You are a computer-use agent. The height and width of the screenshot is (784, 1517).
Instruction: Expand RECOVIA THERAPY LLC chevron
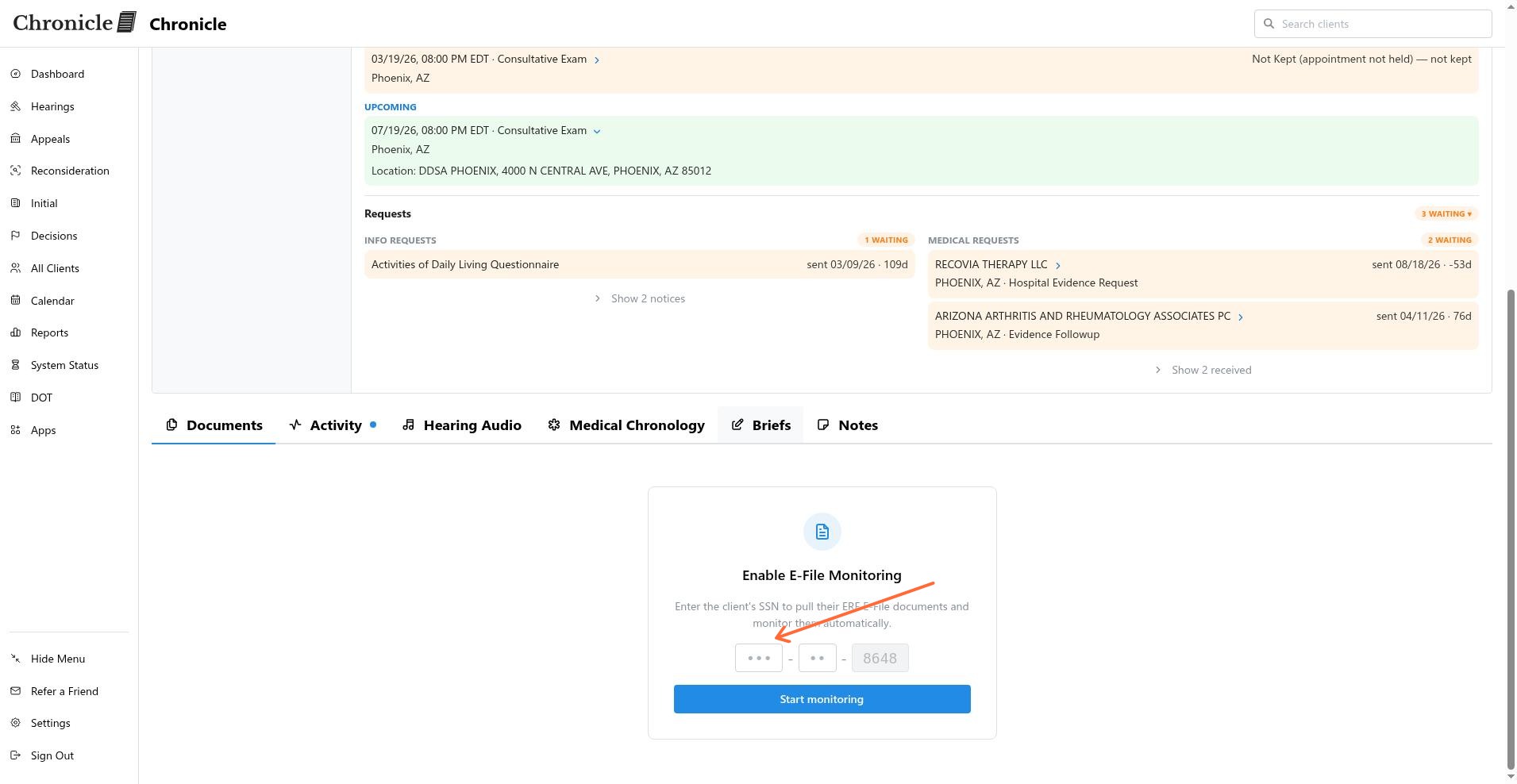point(1057,265)
